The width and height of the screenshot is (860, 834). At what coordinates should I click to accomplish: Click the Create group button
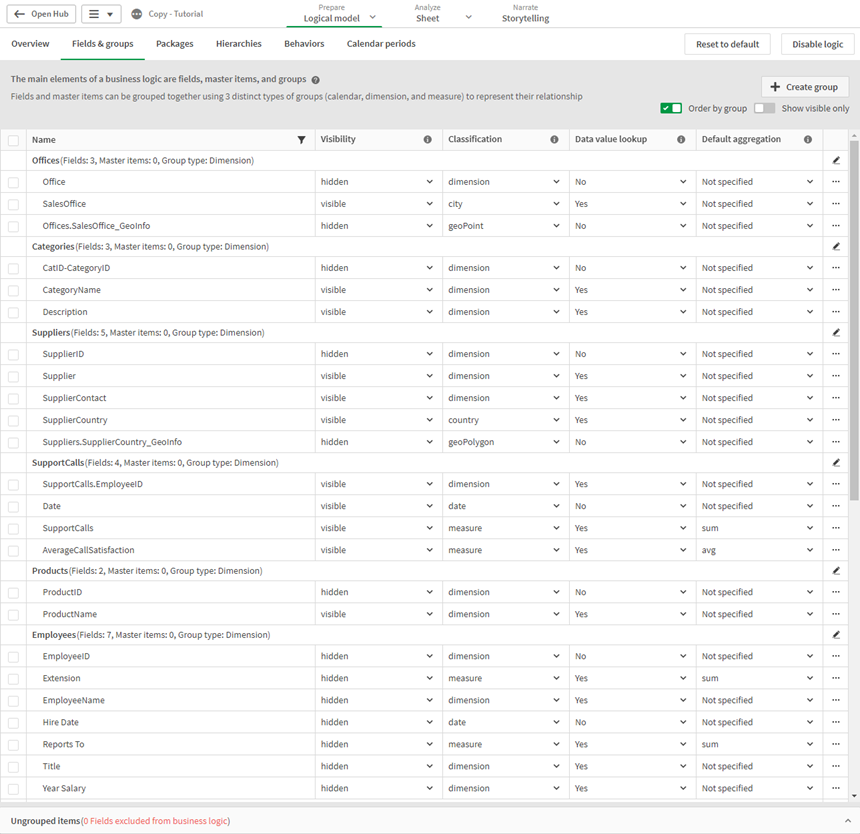[x=804, y=87]
